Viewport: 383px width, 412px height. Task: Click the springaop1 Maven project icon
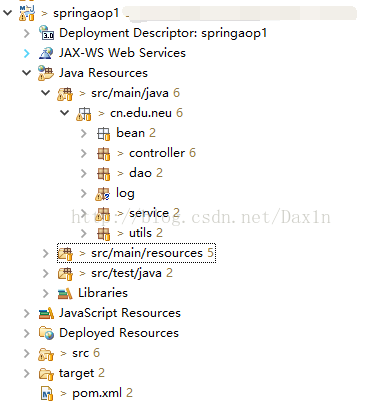coord(27,13)
